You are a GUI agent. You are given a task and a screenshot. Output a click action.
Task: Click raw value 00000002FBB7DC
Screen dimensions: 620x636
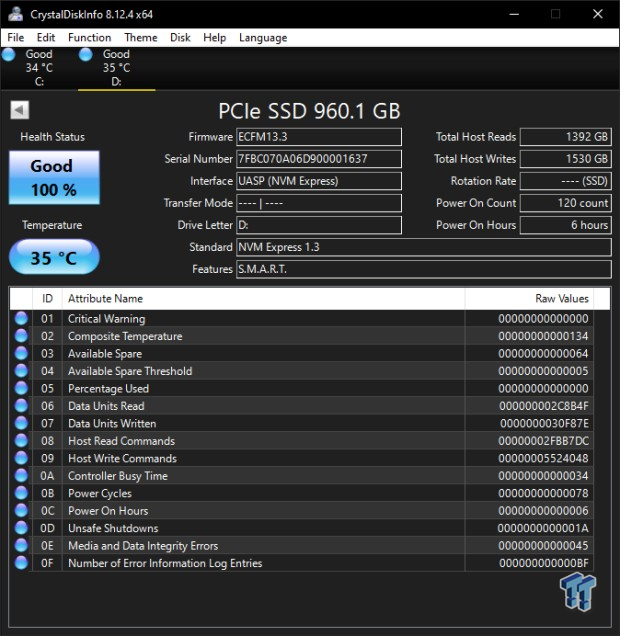(543, 441)
